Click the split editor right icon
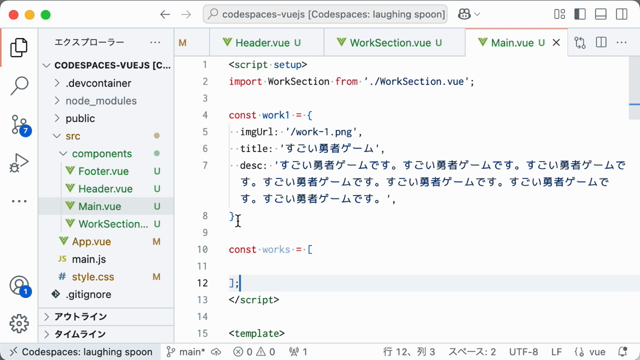This screenshot has width=640, height=360. [601, 42]
